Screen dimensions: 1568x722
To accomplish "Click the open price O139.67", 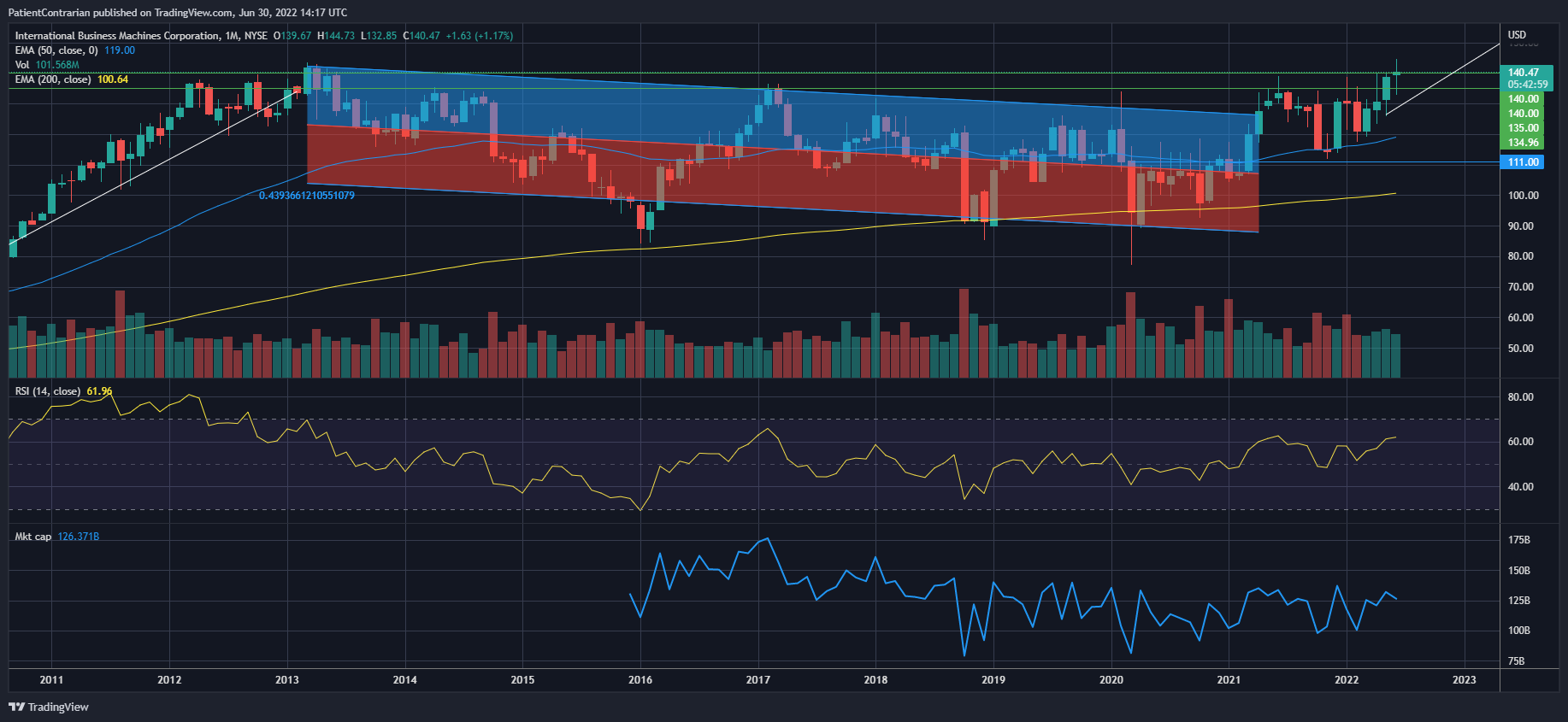I will click(x=292, y=36).
